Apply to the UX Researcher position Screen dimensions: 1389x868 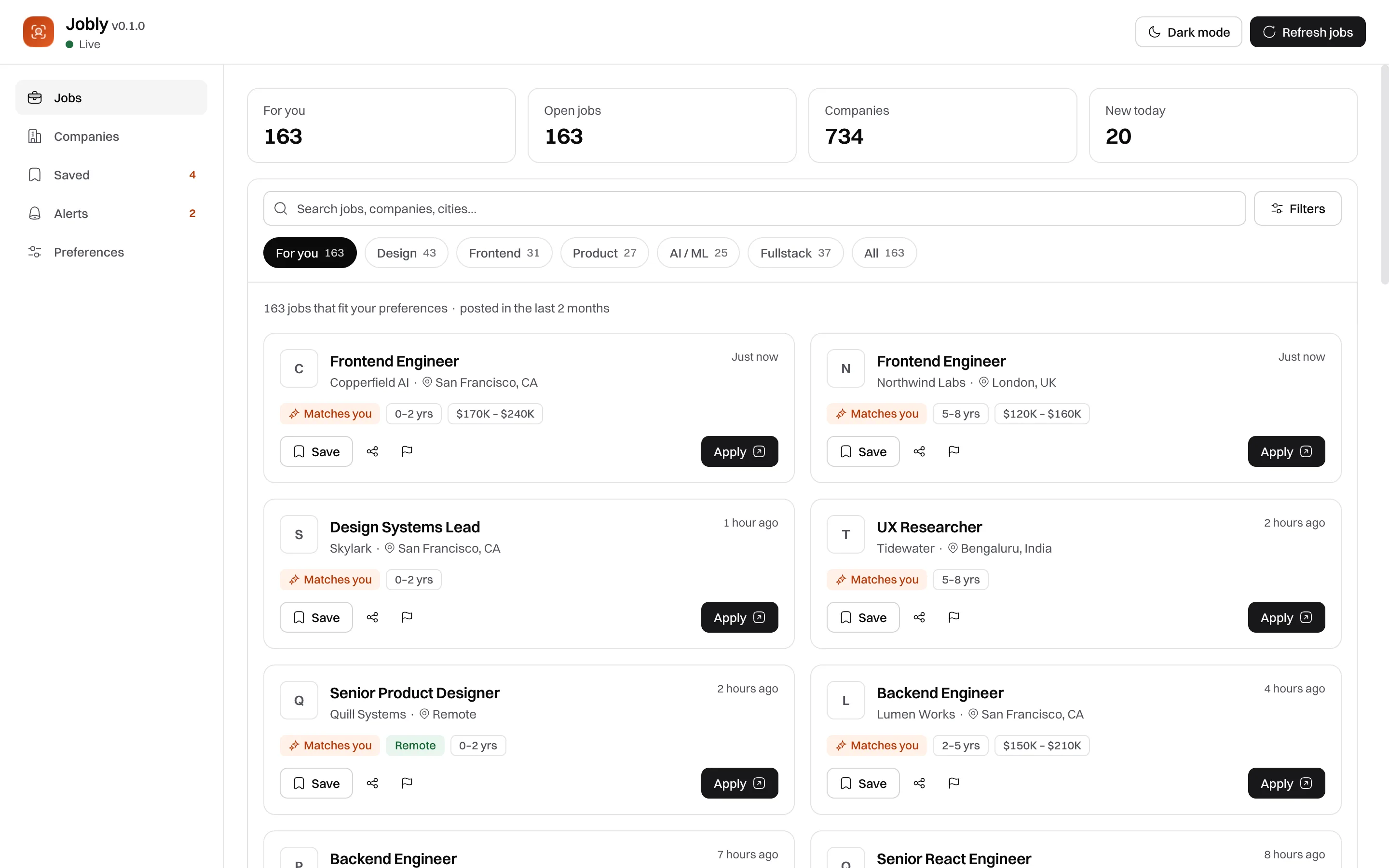1286,617
